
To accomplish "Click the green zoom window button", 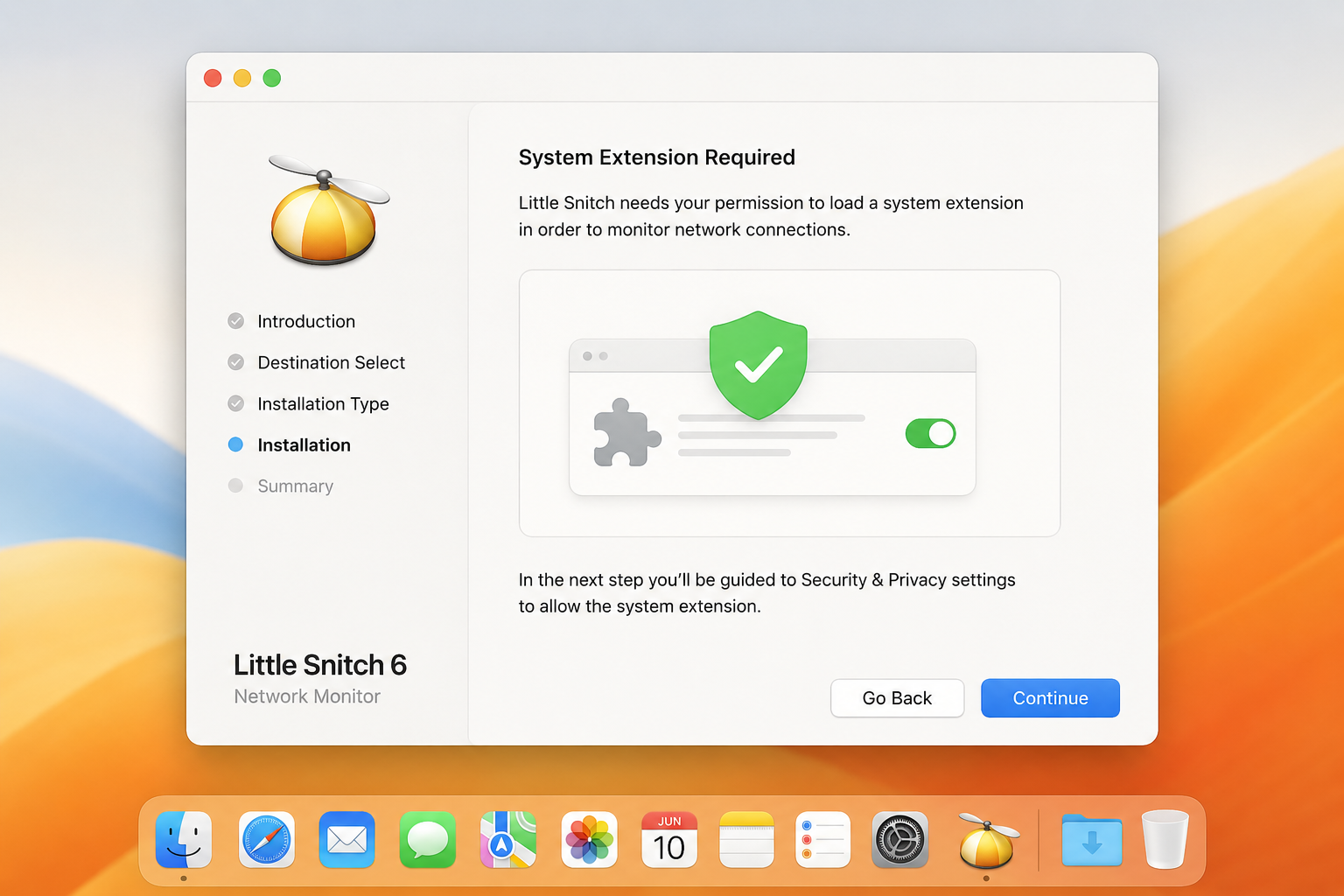I will (272, 78).
